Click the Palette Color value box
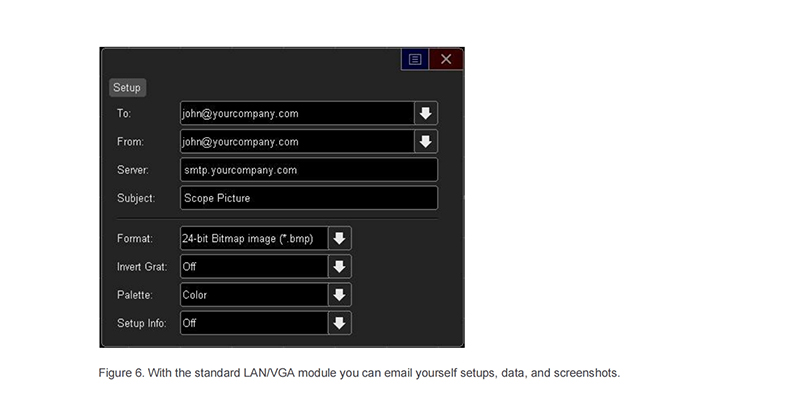 point(254,295)
